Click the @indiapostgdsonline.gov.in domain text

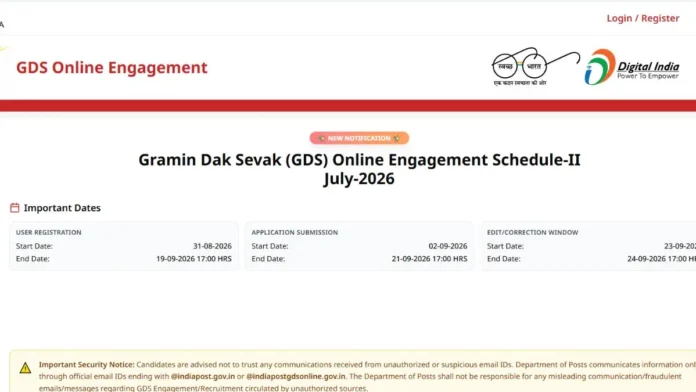pos(296,376)
